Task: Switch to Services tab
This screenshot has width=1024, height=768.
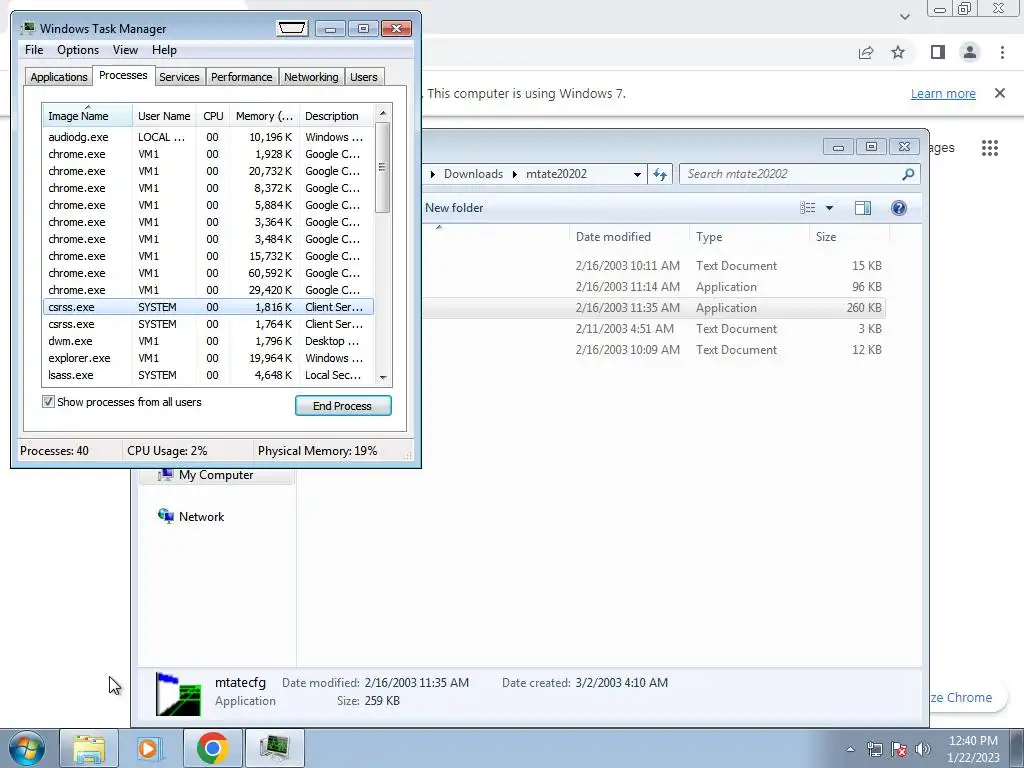Action: (x=179, y=77)
